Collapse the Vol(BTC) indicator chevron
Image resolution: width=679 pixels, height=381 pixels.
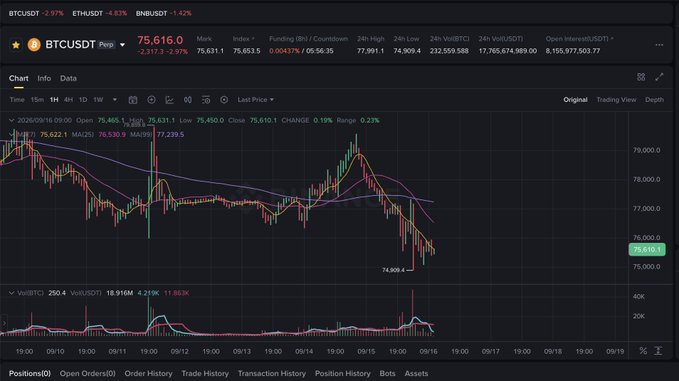12,293
